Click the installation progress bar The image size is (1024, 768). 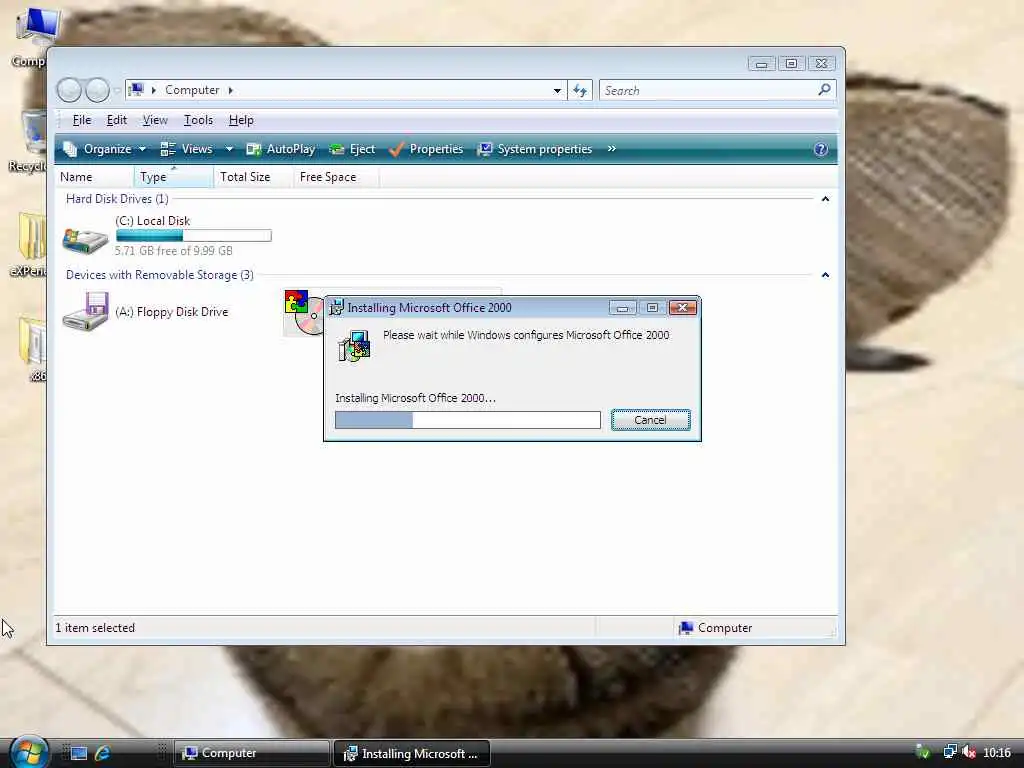click(x=468, y=420)
